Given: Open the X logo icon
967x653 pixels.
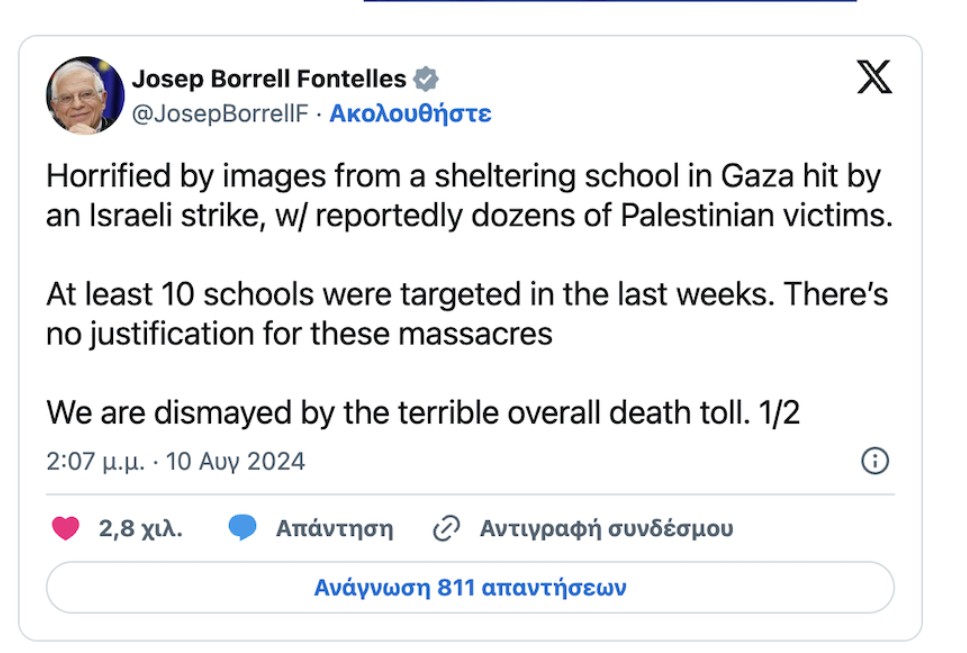Looking at the screenshot, I should click(x=874, y=77).
